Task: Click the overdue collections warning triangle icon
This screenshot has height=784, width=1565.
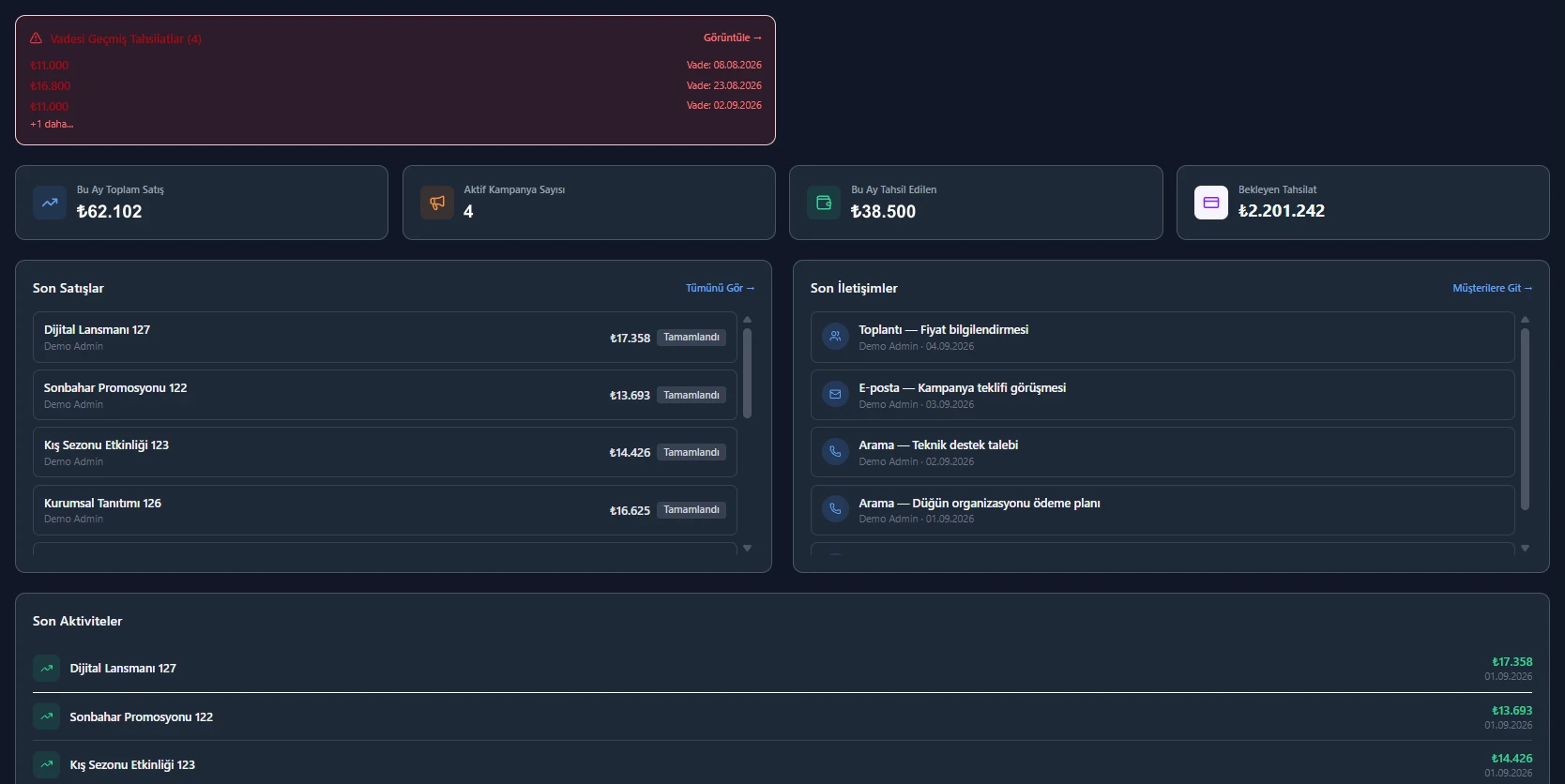Action: 36,38
